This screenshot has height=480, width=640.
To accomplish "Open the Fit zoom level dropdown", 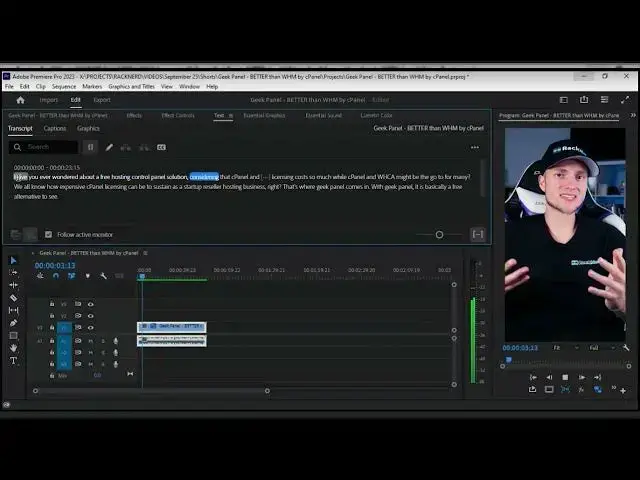I will tap(566, 348).
